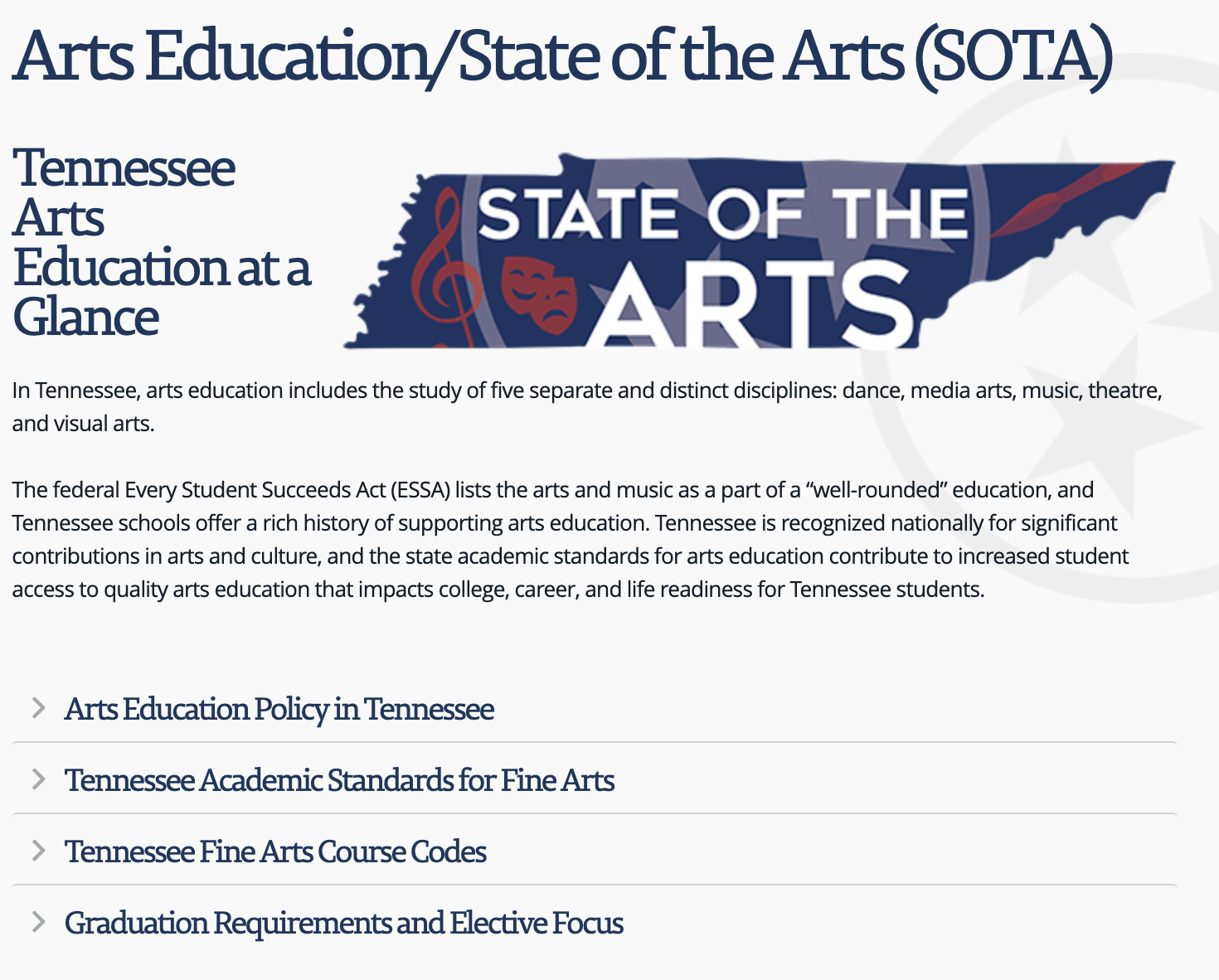Viewport: 1219px width, 980px height.
Task: Click the STATE OF THE text in the logo
Action: (723, 213)
